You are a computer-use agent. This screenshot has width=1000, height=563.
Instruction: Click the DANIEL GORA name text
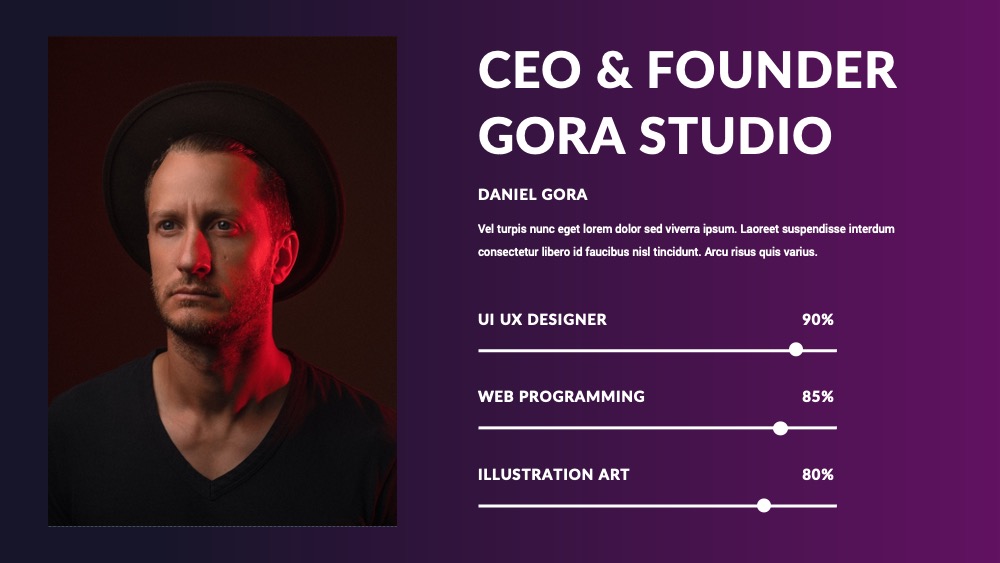click(533, 194)
